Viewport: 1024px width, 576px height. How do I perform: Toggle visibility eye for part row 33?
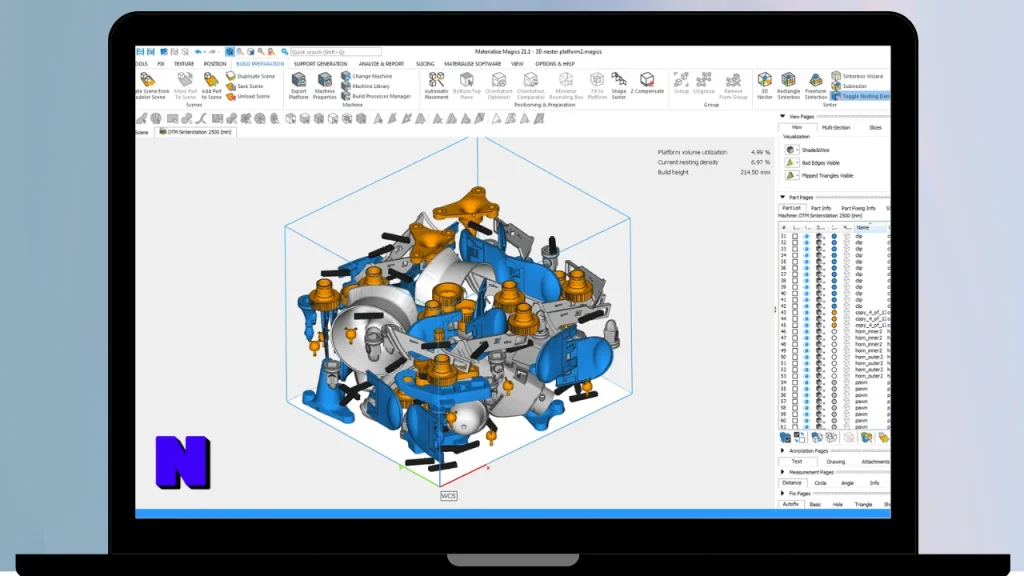tap(807, 249)
